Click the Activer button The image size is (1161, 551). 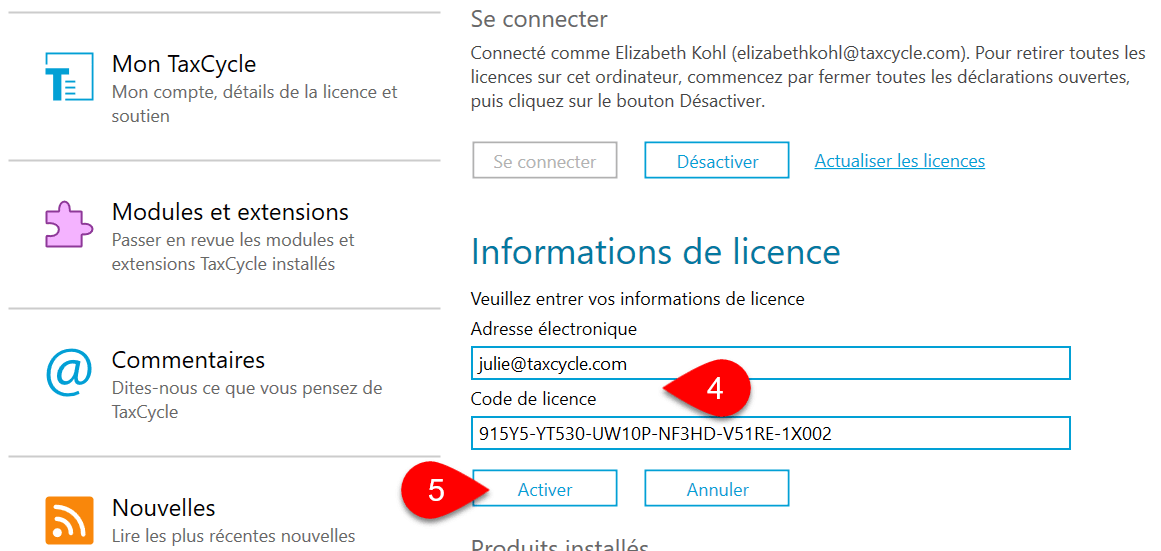coord(544,489)
